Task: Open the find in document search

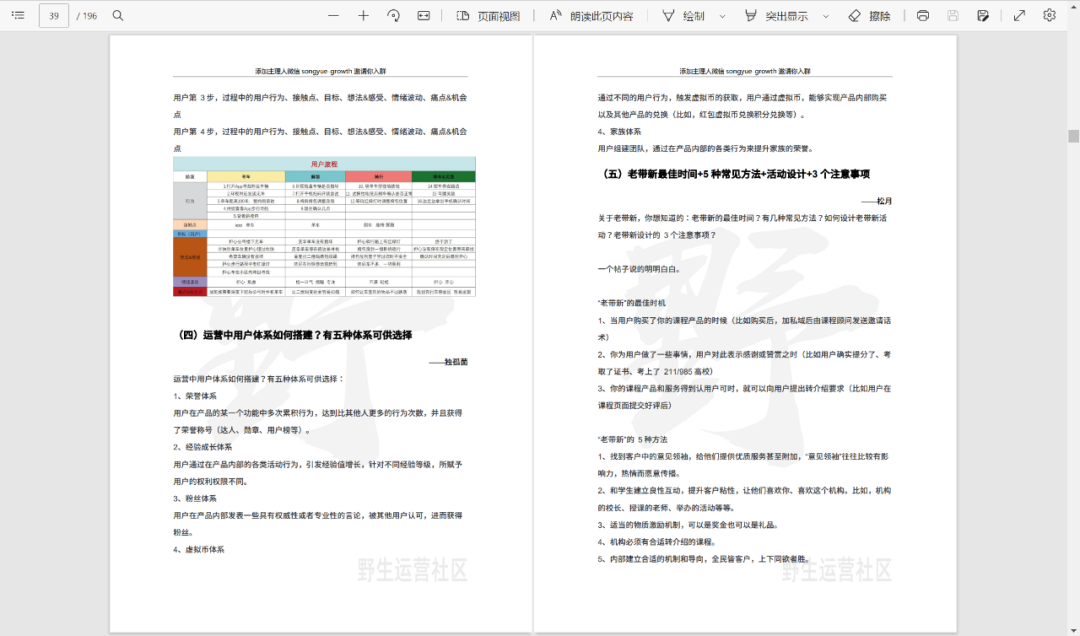Action: (118, 15)
